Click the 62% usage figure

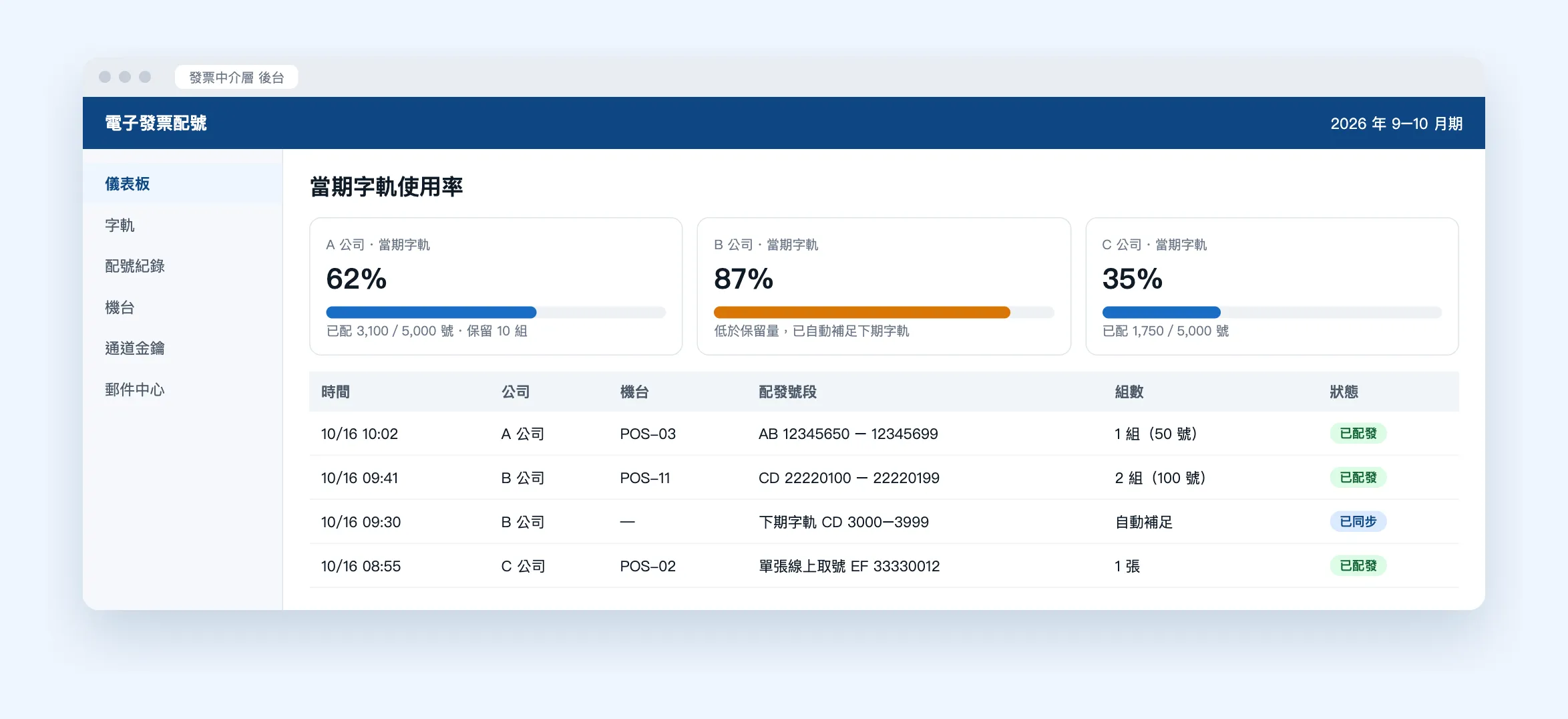click(356, 279)
